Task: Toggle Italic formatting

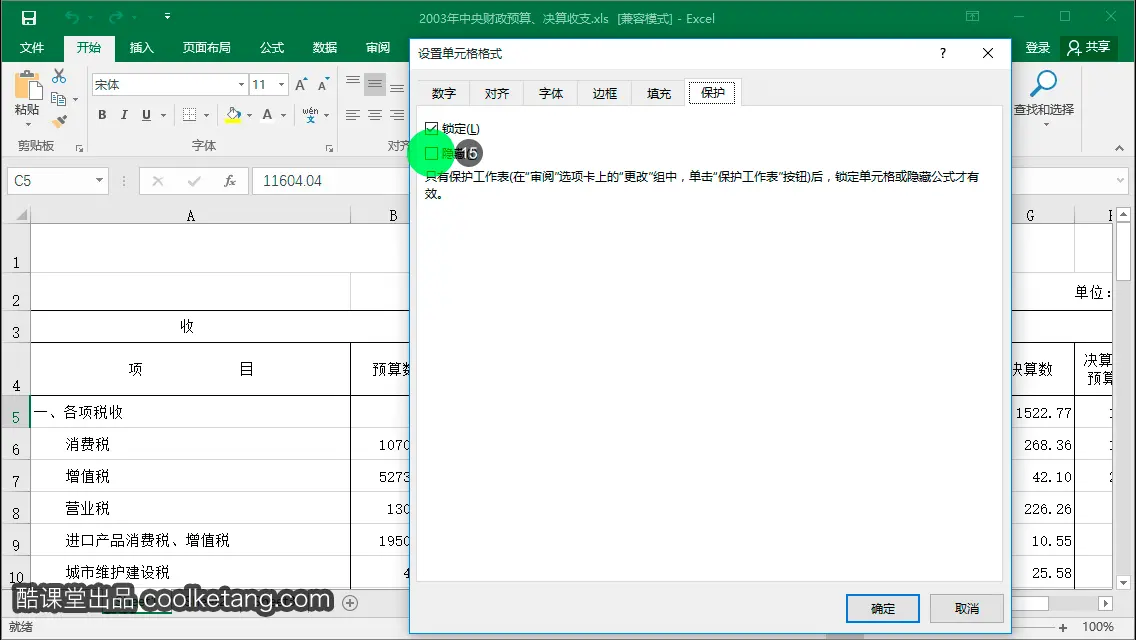Action: [x=124, y=115]
